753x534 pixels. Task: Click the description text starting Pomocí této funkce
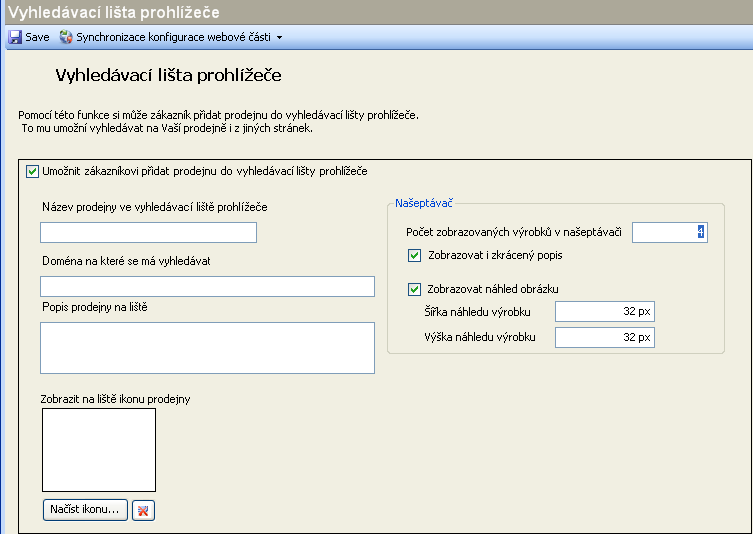(219, 115)
